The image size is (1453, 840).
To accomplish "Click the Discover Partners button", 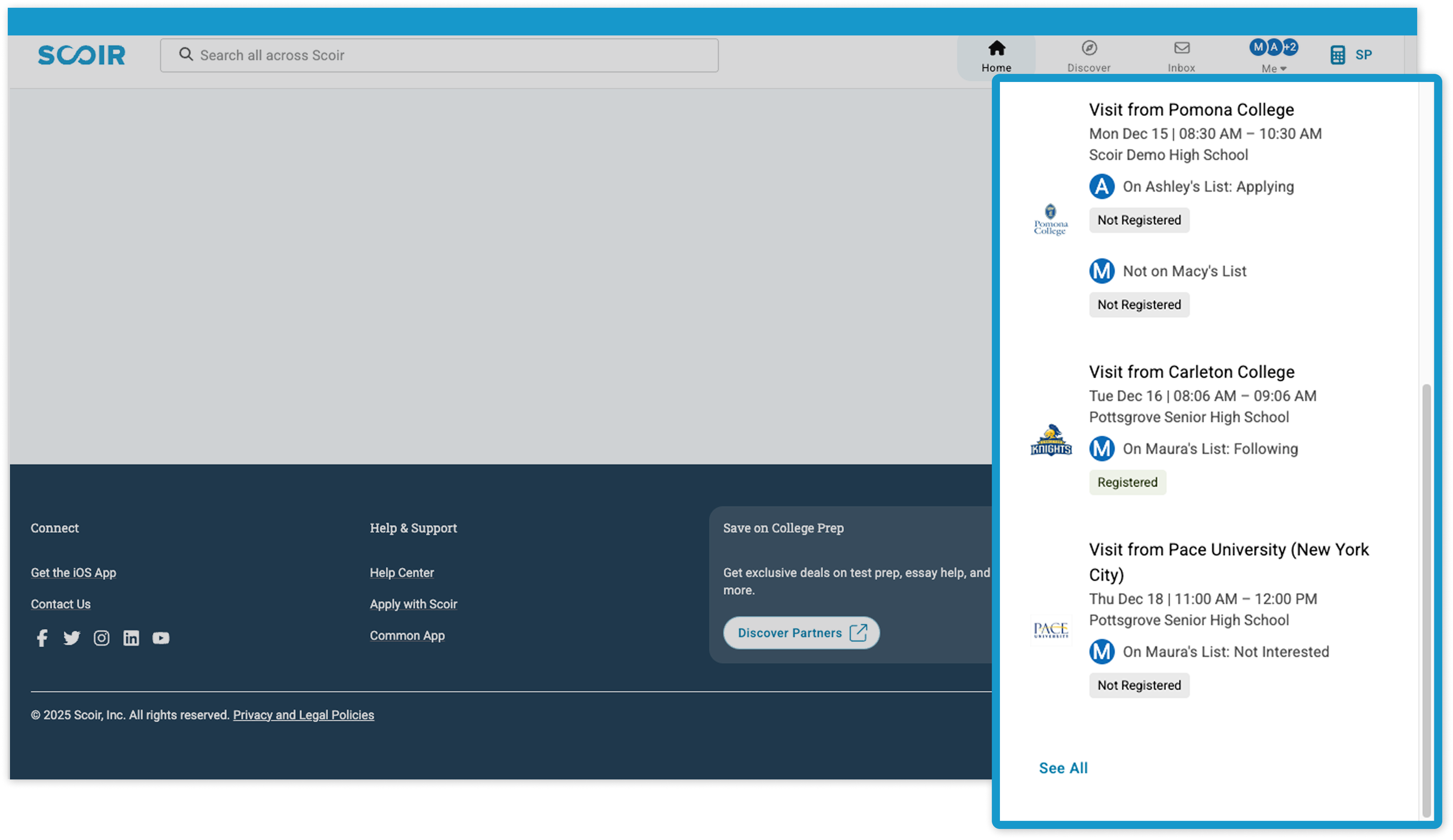I will click(801, 632).
